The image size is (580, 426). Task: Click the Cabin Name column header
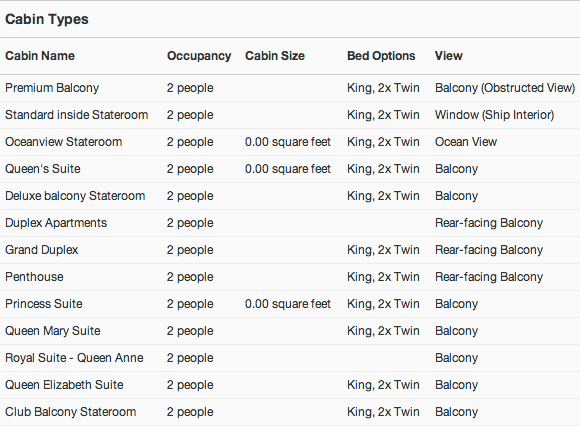(x=40, y=56)
